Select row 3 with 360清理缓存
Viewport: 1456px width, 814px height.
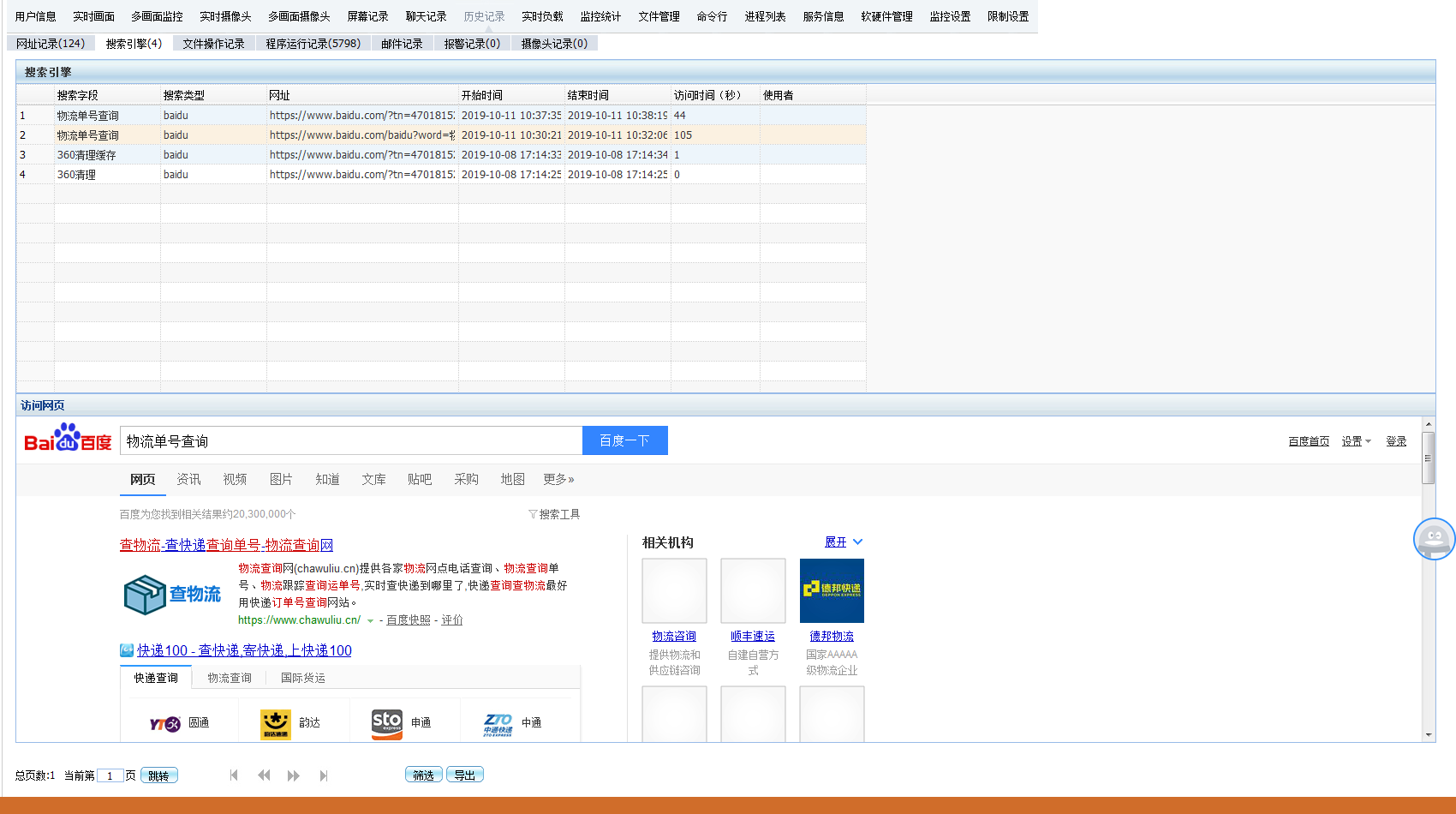[441, 154]
